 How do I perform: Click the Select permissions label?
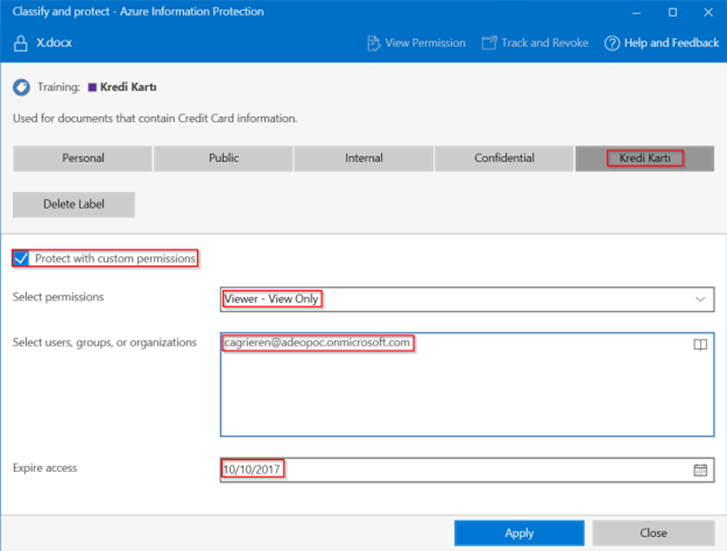[58, 297]
